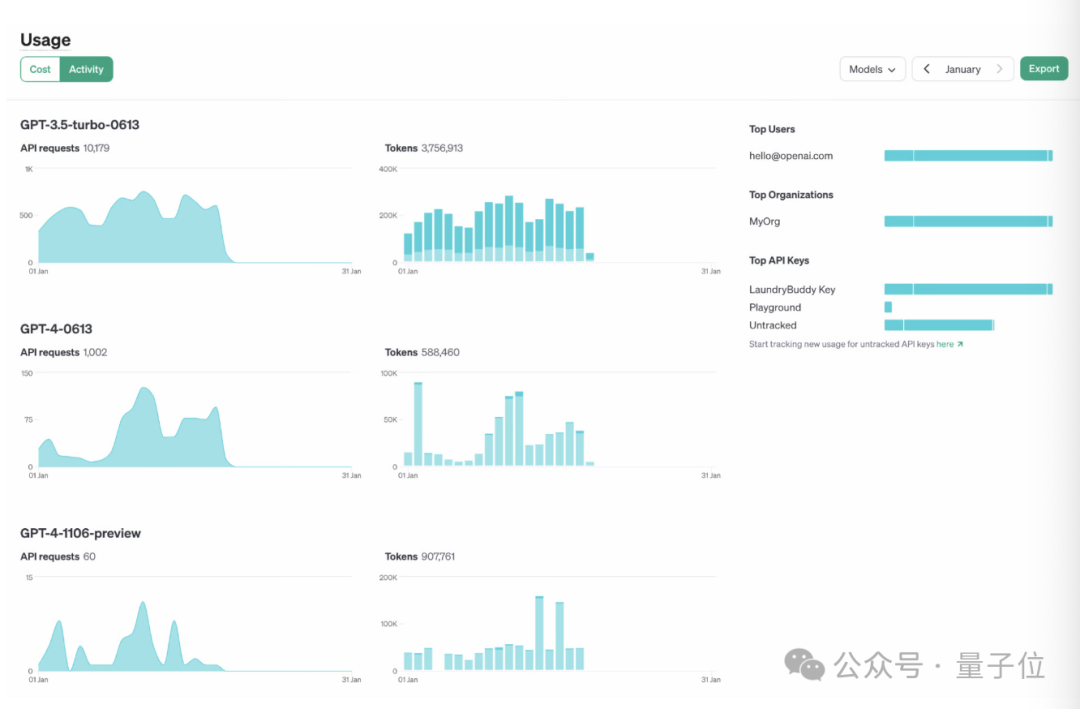
Task: Click the Usage page heading
Action: [45, 40]
